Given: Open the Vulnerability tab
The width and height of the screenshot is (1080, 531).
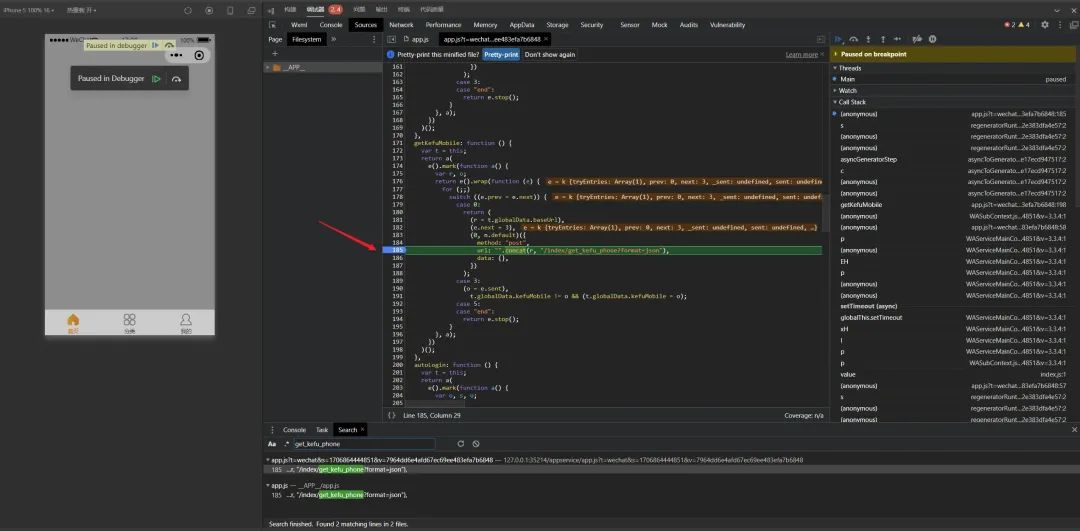Looking at the screenshot, I should 727,25.
